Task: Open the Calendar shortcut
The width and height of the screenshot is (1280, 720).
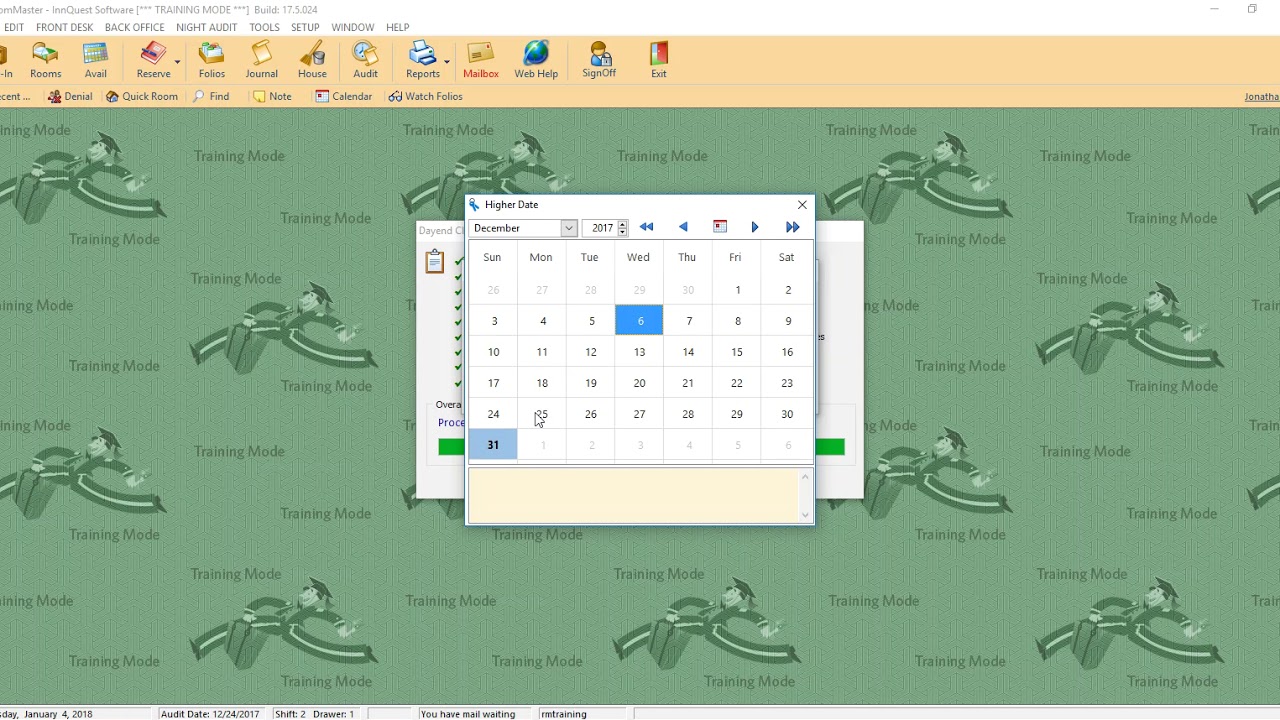Action: 343,97
